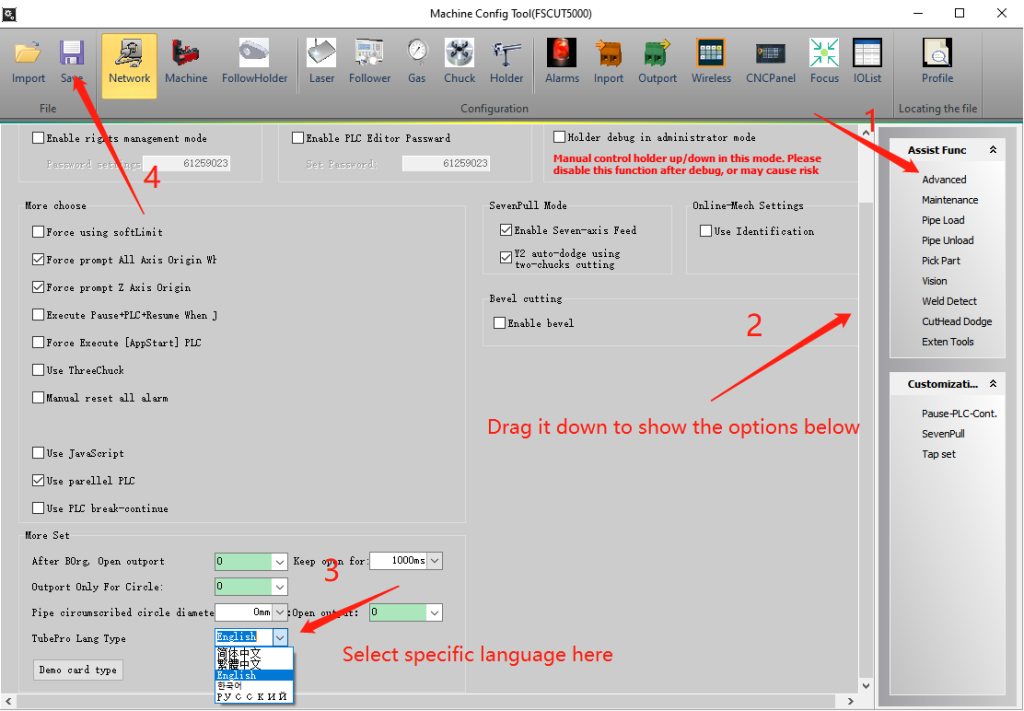1024x711 pixels.
Task: Open the Keep open for duration dropdown
Action: click(x=435, y=561)
